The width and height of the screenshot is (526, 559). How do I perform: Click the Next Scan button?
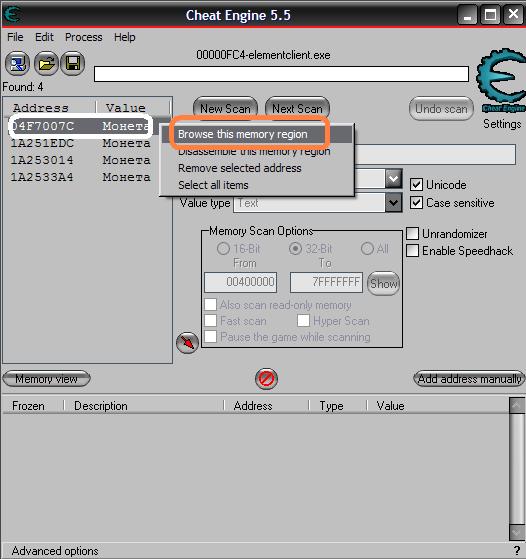point(297,108)
